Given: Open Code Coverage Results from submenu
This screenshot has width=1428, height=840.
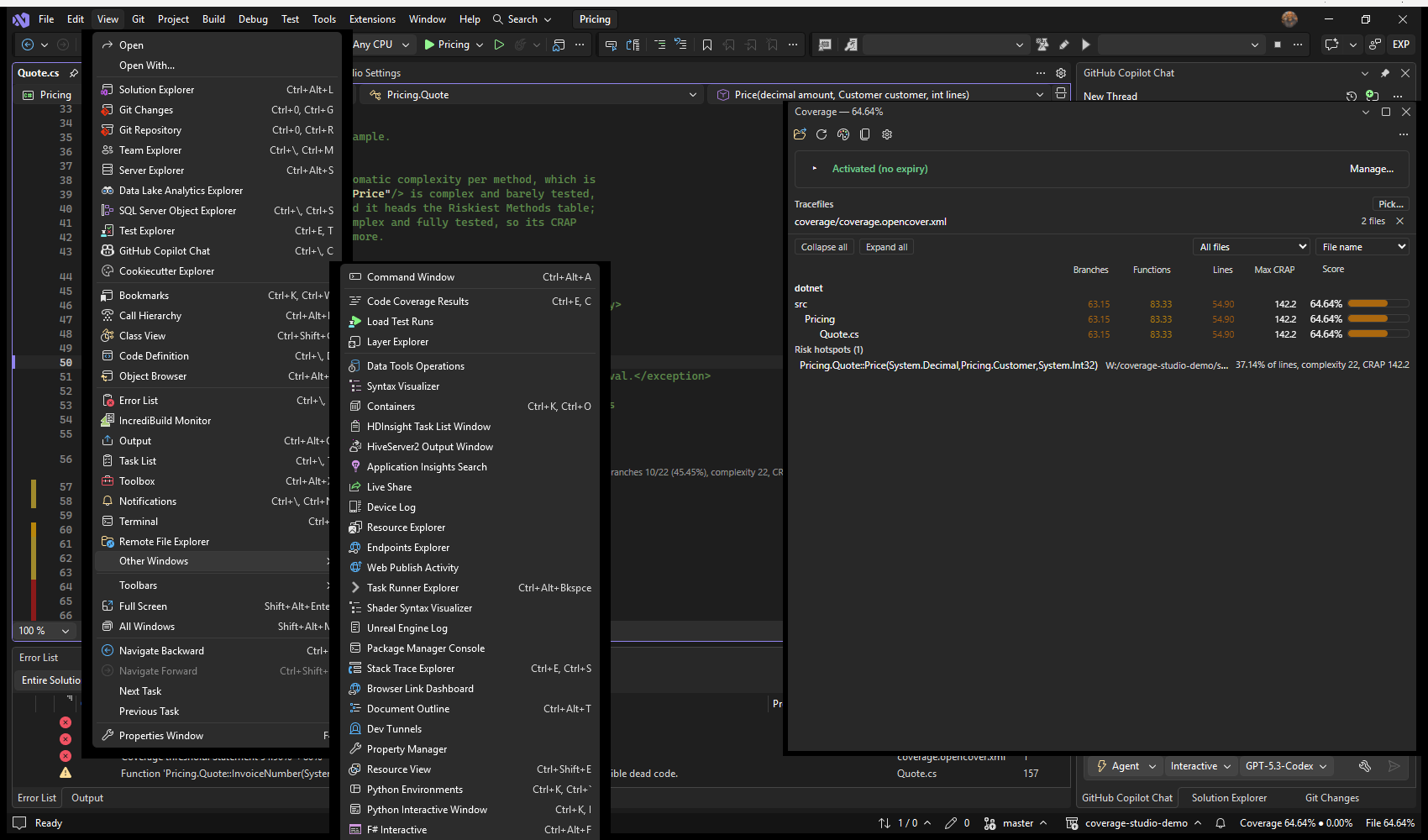Looking at the screenshot, I should click(x=470, y=302).
